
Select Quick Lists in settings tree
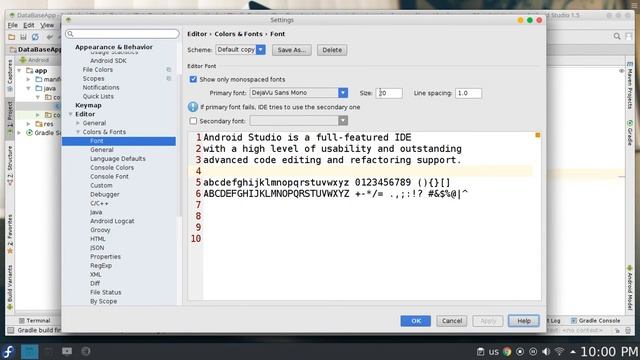(x=98, y=96)
